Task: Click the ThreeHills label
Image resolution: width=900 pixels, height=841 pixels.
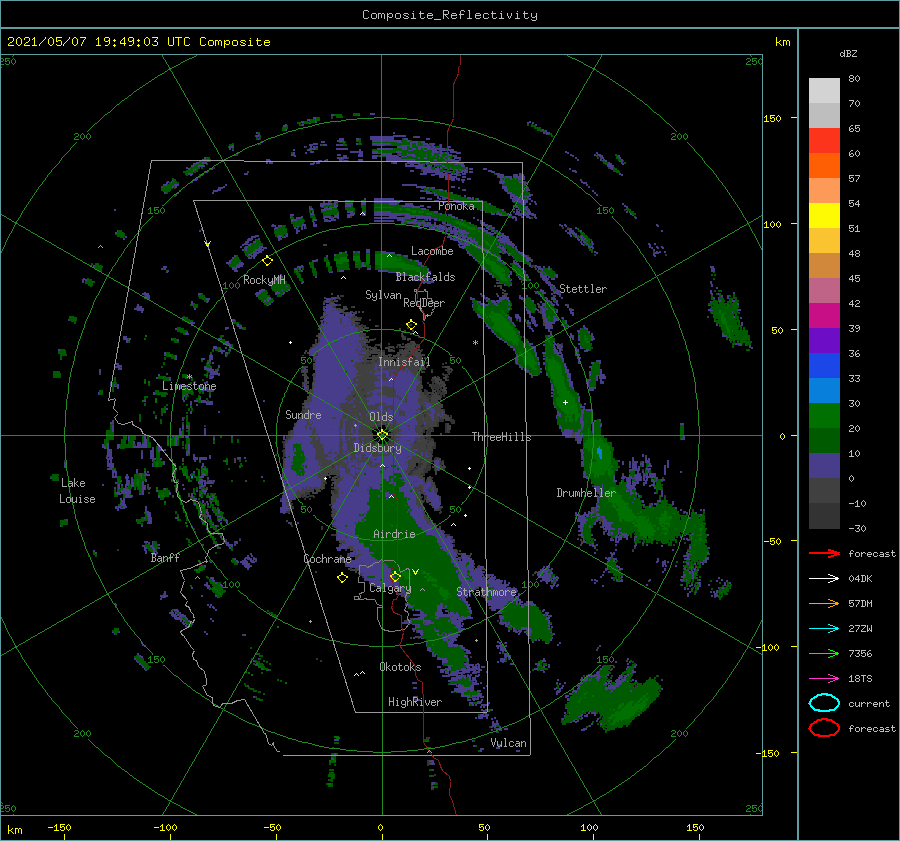Action: [x=501, y=437]
